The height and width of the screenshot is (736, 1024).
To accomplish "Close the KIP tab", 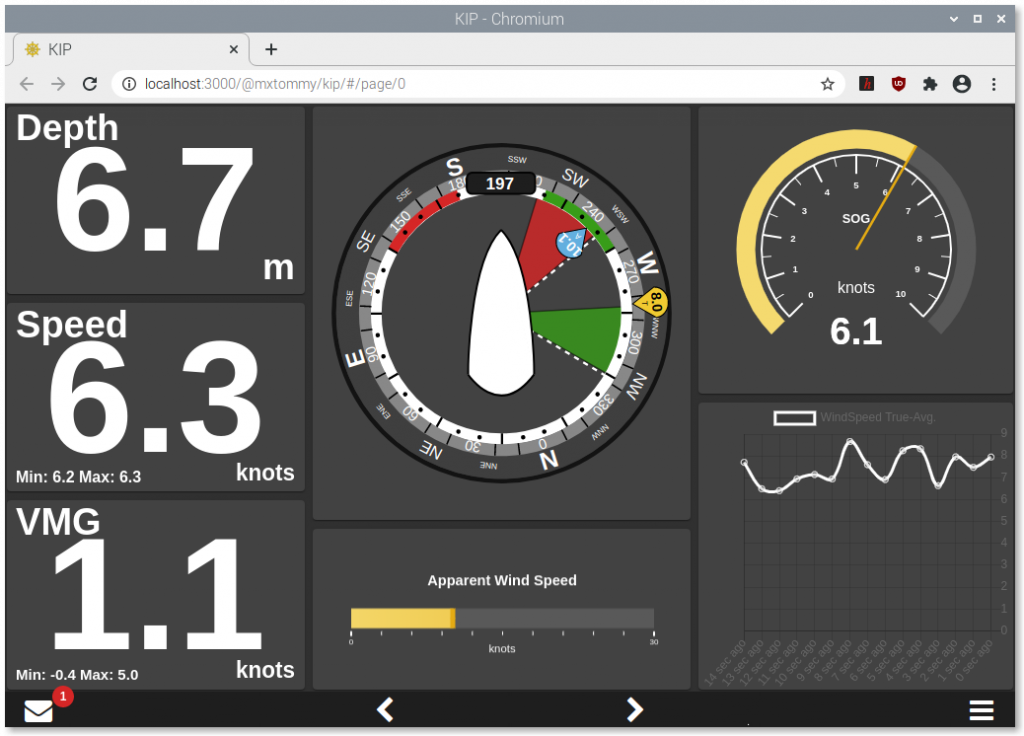I will pyautogui.click(x=234, y=49).
